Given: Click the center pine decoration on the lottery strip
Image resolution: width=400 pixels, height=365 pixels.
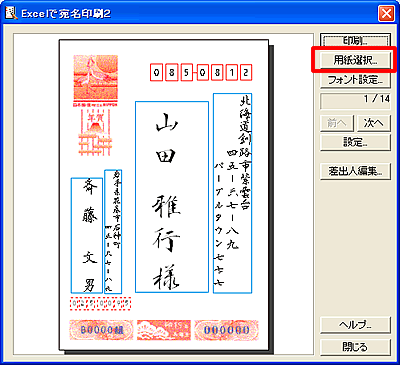Looking at the screenshot, I should (x=164, y=330).
